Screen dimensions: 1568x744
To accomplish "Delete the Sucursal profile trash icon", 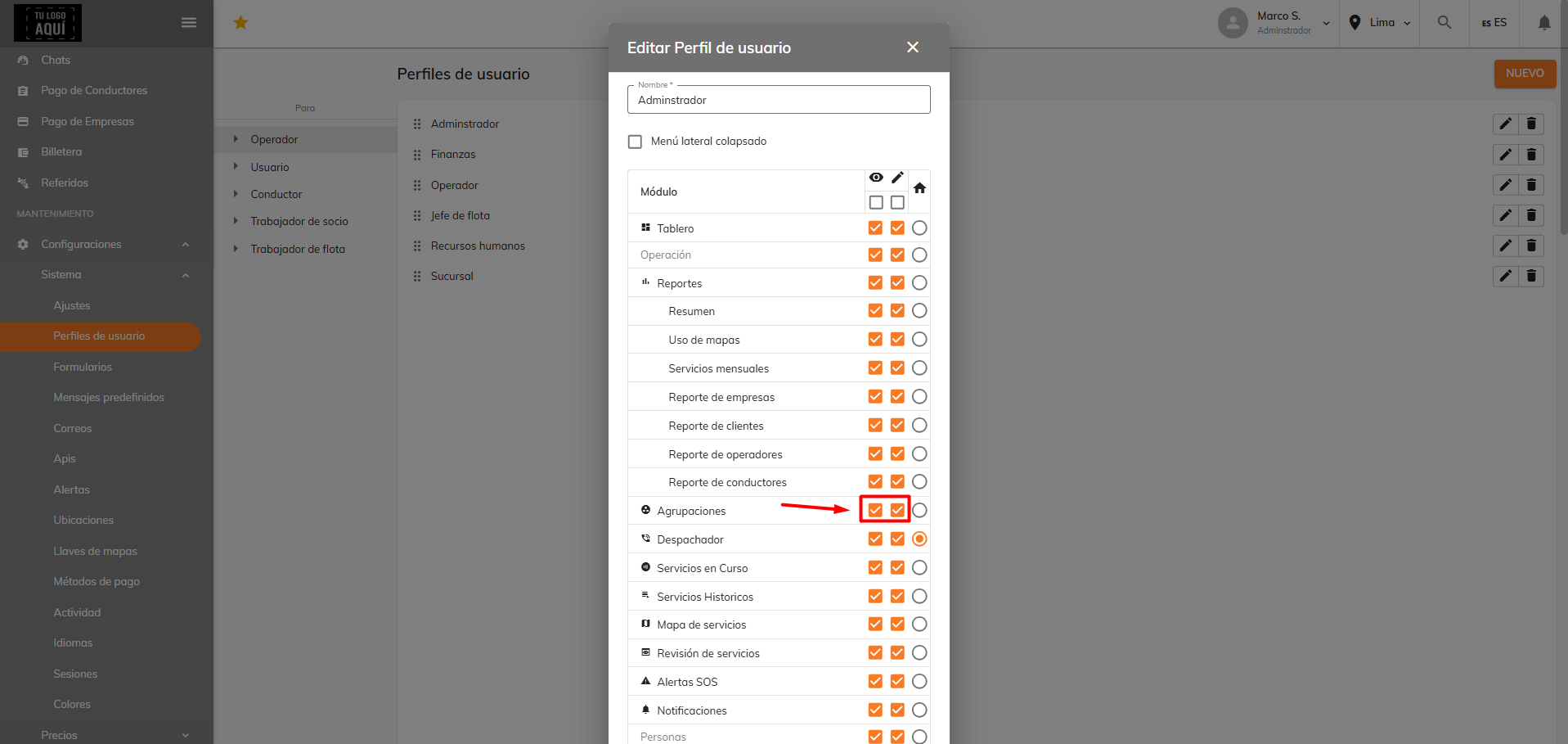I will point(1532,276).
